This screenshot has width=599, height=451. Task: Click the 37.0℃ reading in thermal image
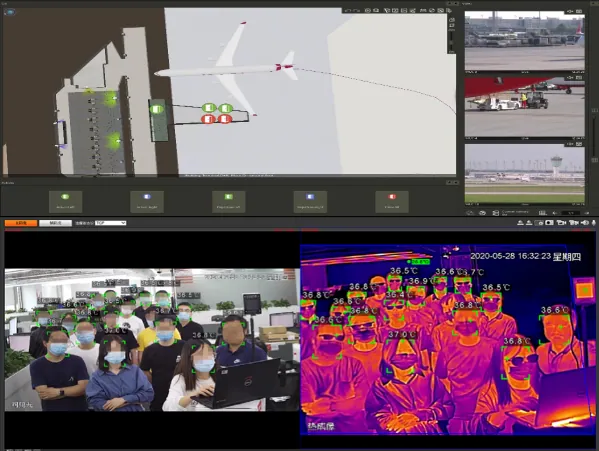(x=401, y=335)
